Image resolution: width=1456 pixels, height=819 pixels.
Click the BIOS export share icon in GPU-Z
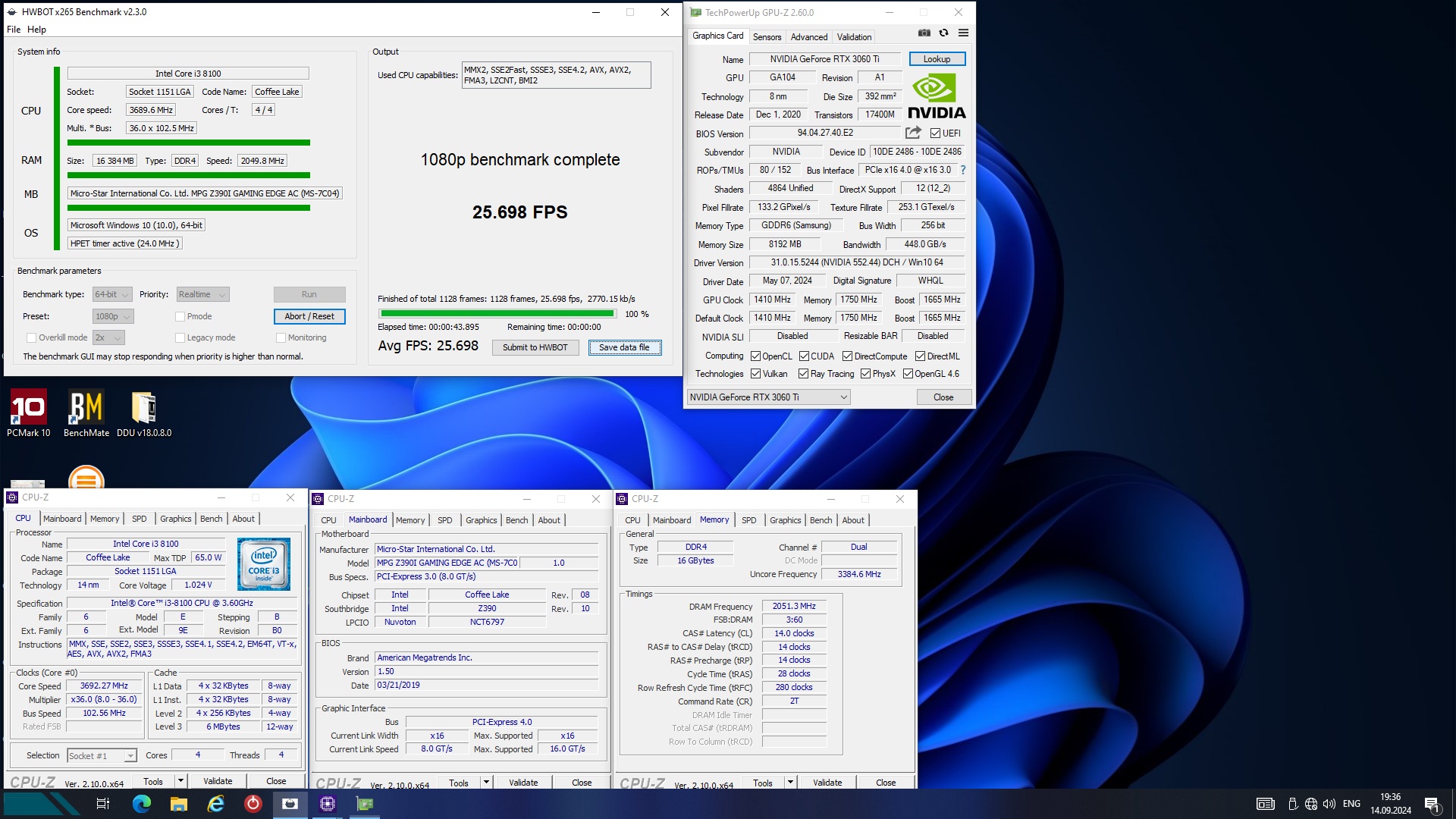pyautogui.click(x=913, y=133)
